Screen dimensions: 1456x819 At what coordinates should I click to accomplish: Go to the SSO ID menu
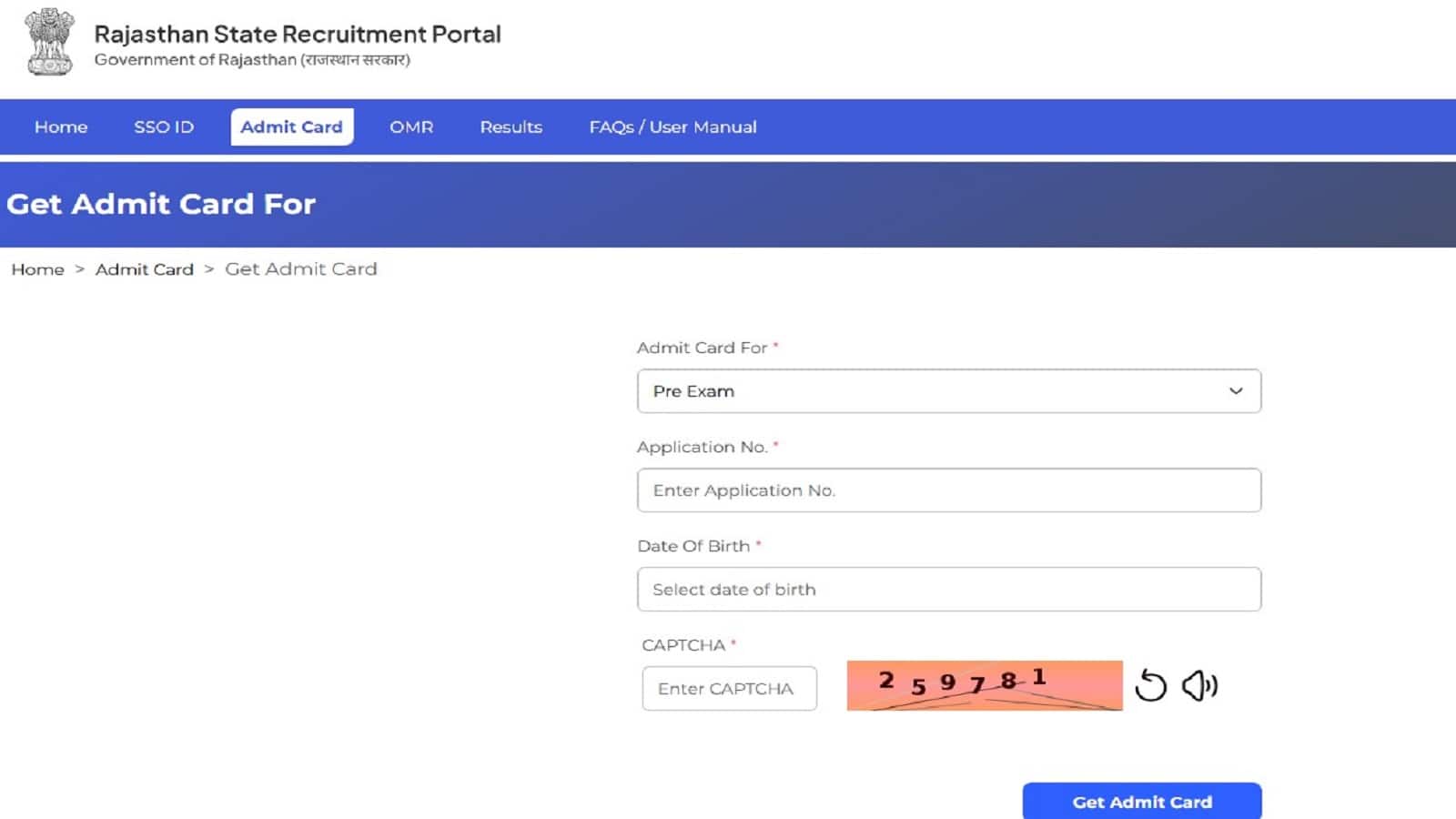coord(164,127)
